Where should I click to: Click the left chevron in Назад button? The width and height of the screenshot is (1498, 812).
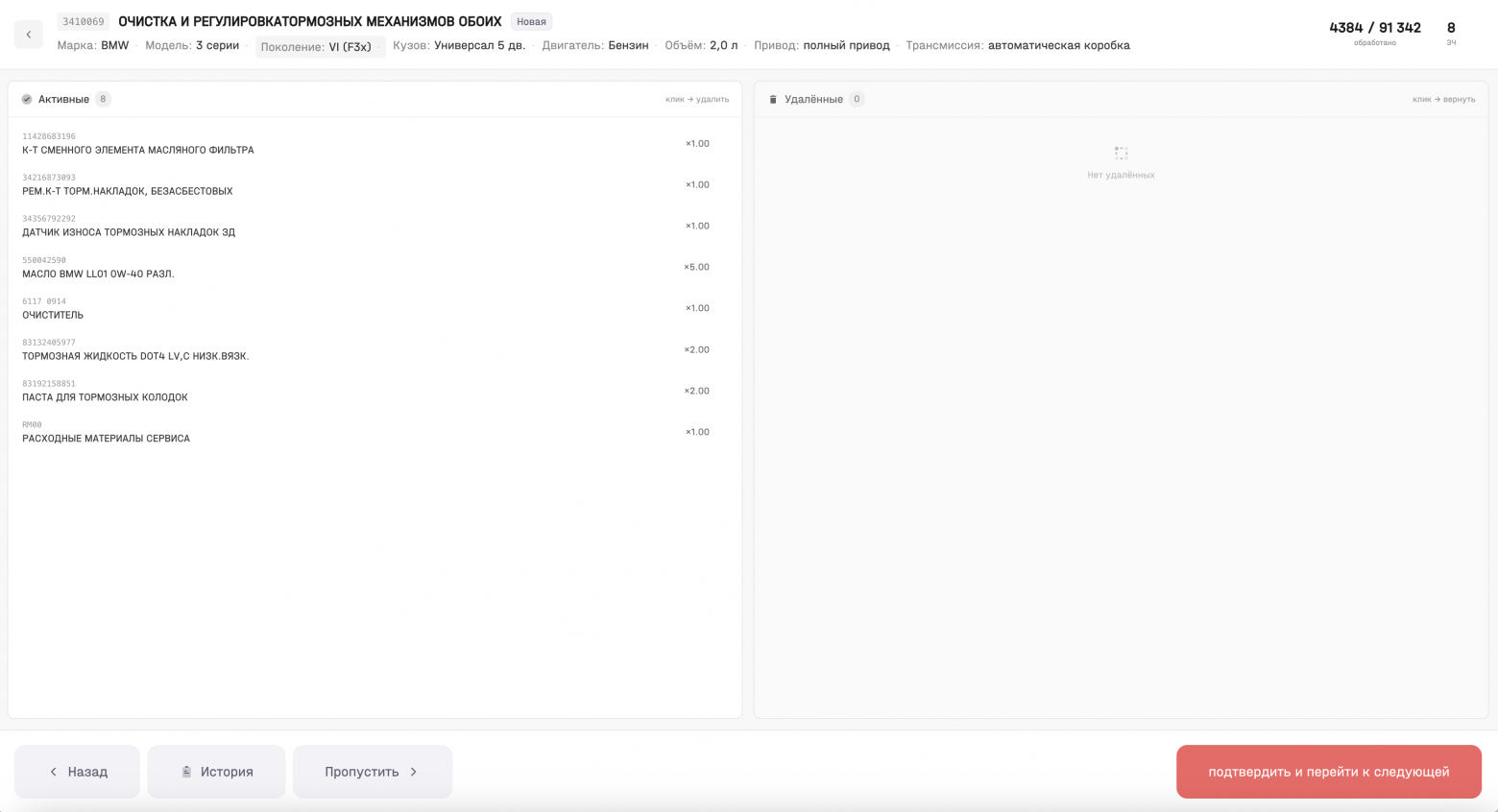(x=54, y=772)
